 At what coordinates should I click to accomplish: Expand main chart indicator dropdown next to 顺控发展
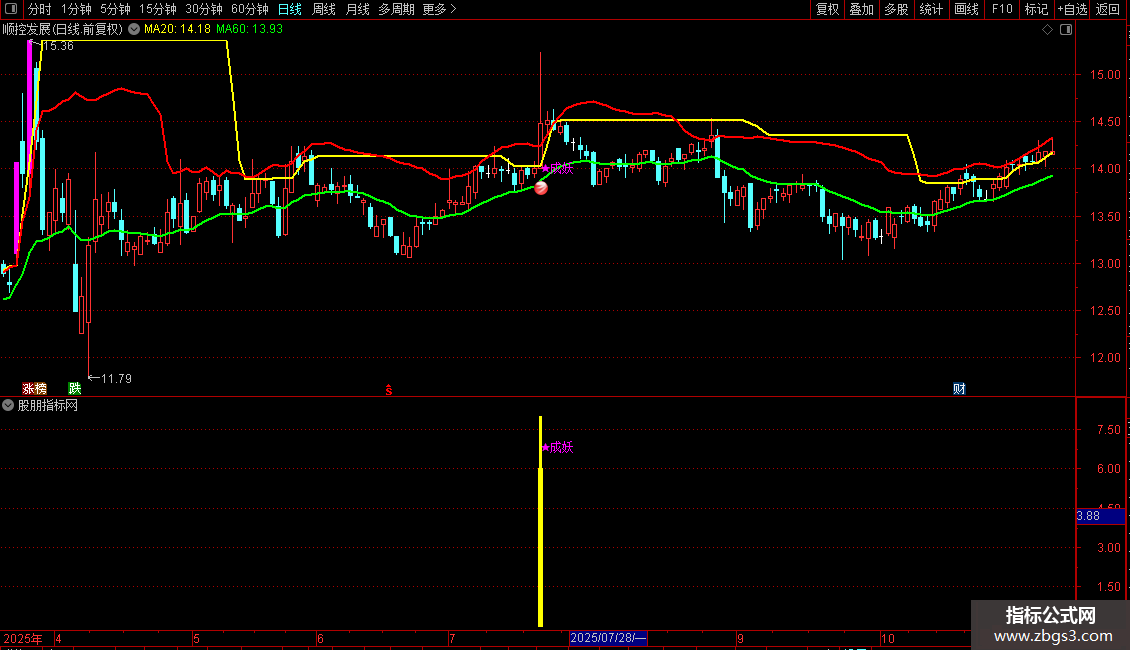pyautogui.click(x=134, y=29)
